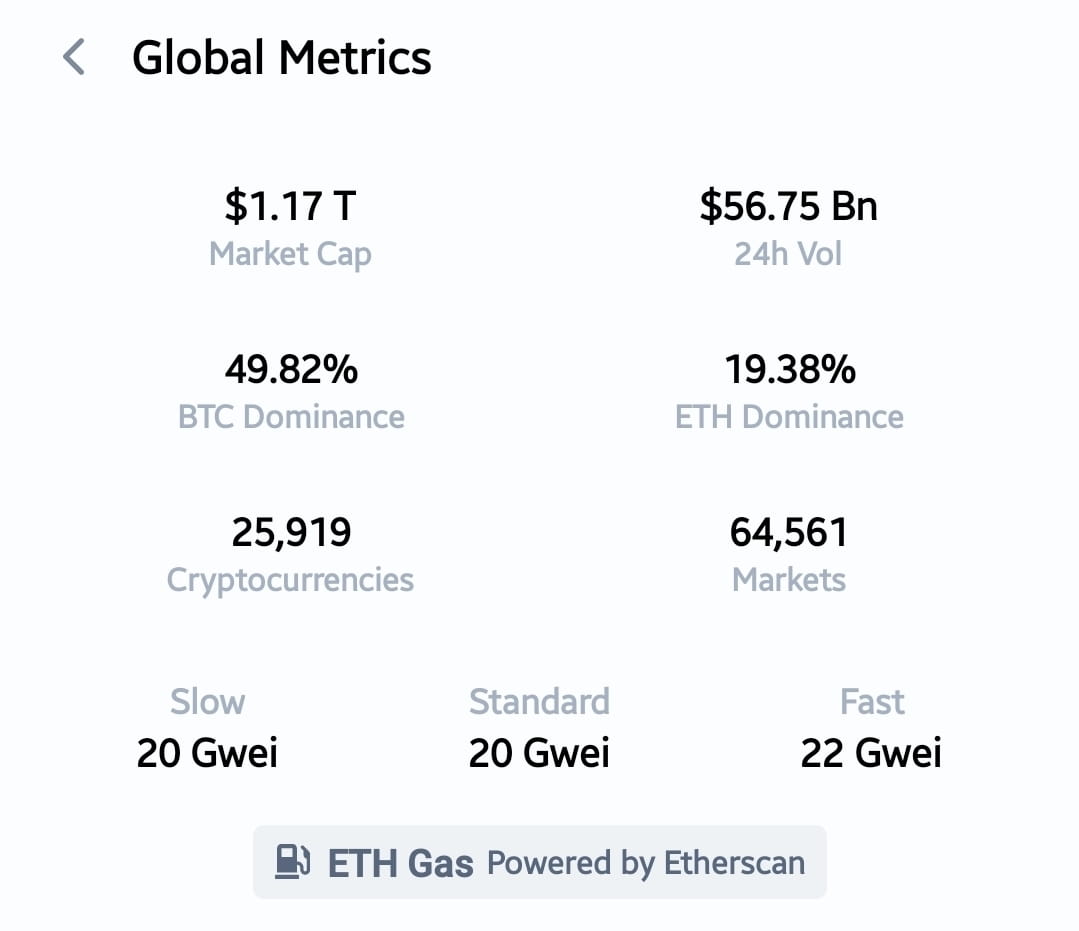The height and width of the screenshot is (931, 1079).
Task: Tap the 19.38% ETH dominance value
Action: (x=789, y=370)
